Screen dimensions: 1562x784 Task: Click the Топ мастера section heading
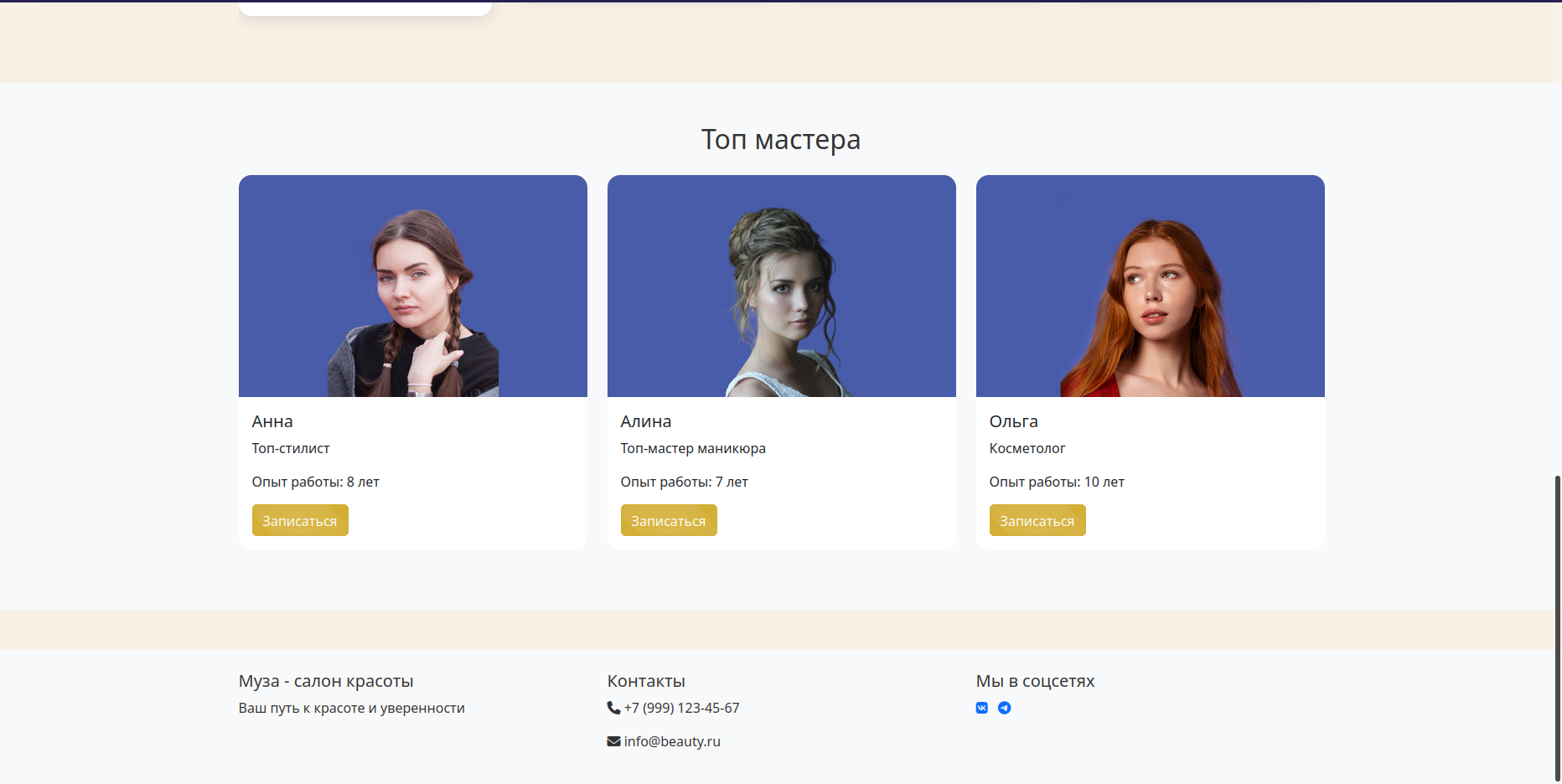780,139
